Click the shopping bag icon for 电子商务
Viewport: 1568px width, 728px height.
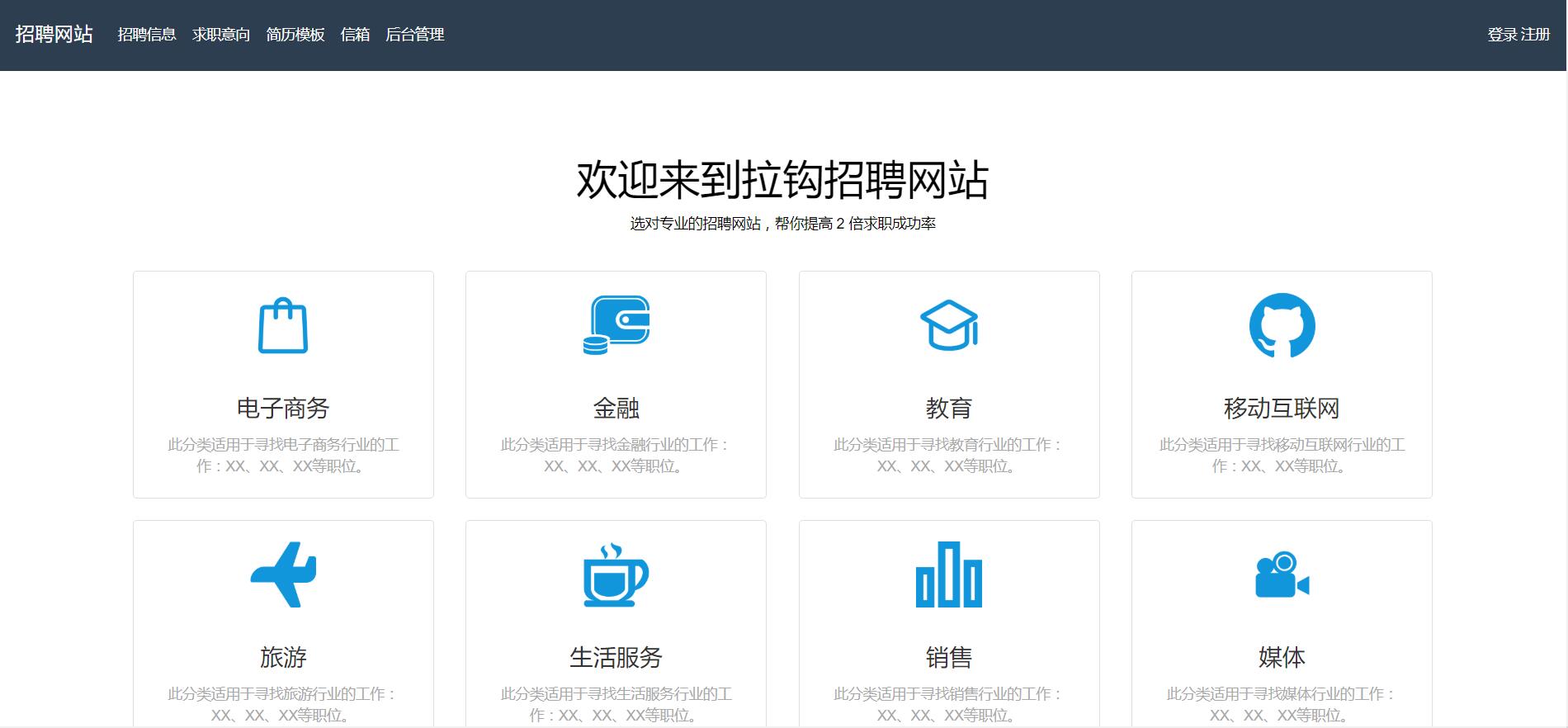click(x=283, y=325)
